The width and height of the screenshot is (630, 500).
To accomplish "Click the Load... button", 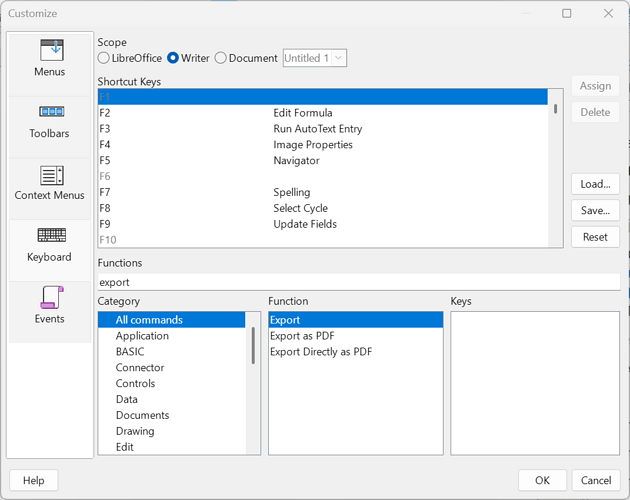I will (x=595, y=184).
